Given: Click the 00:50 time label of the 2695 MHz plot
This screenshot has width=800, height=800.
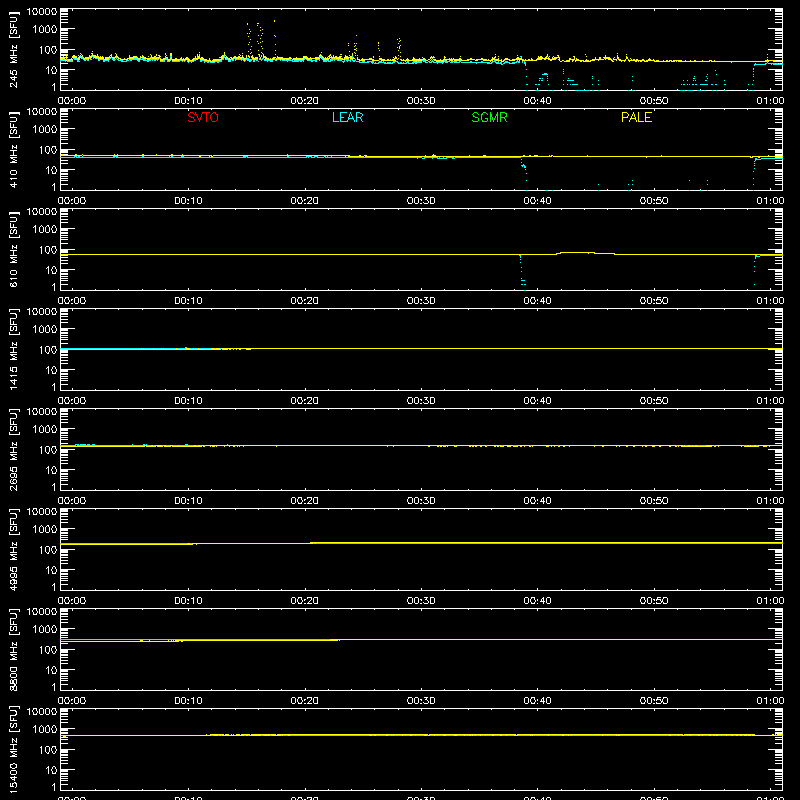Looking at the screenshot, I should (x=654, y=501).
